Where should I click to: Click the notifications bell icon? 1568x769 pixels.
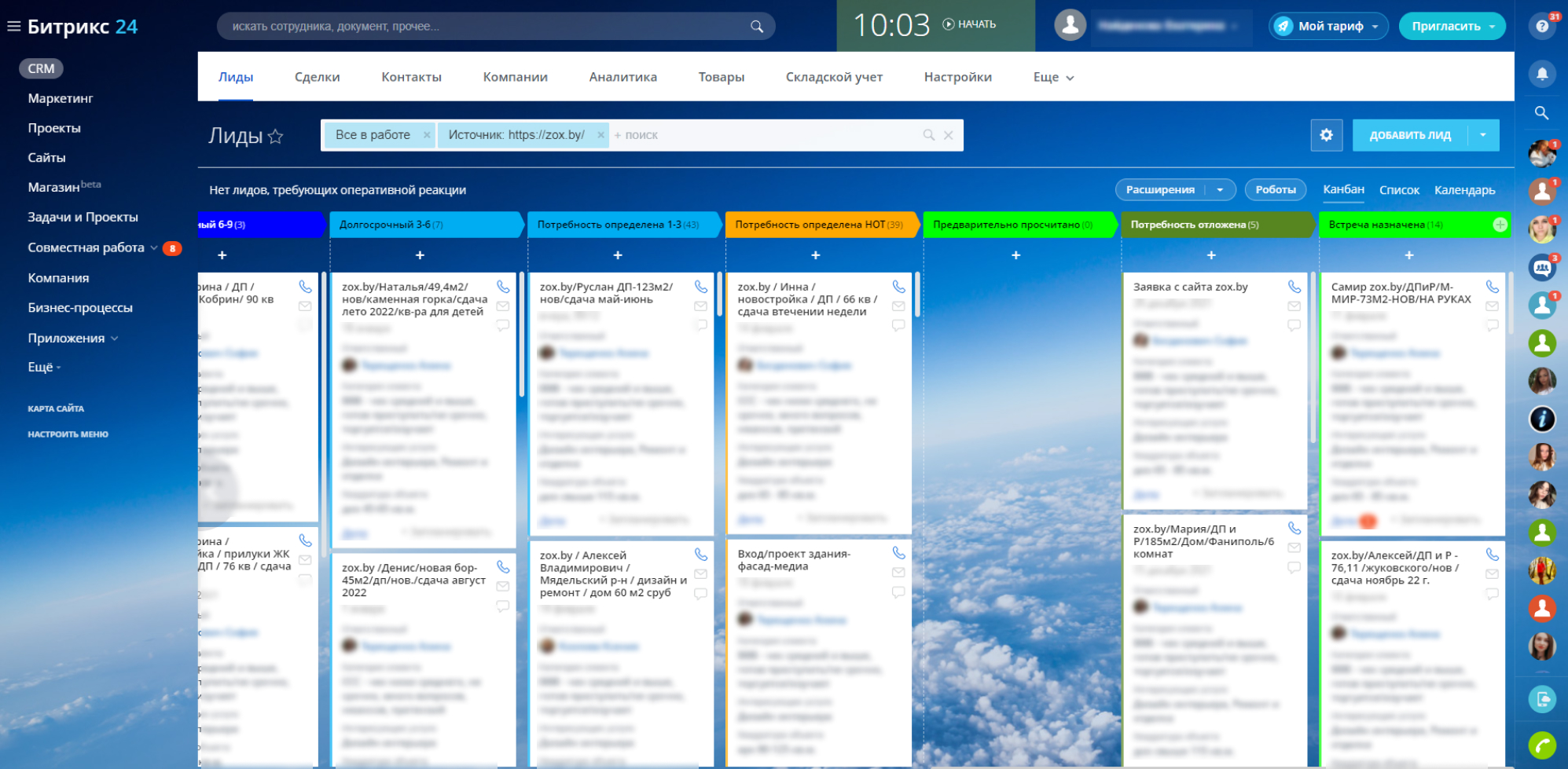(1542, 74)
